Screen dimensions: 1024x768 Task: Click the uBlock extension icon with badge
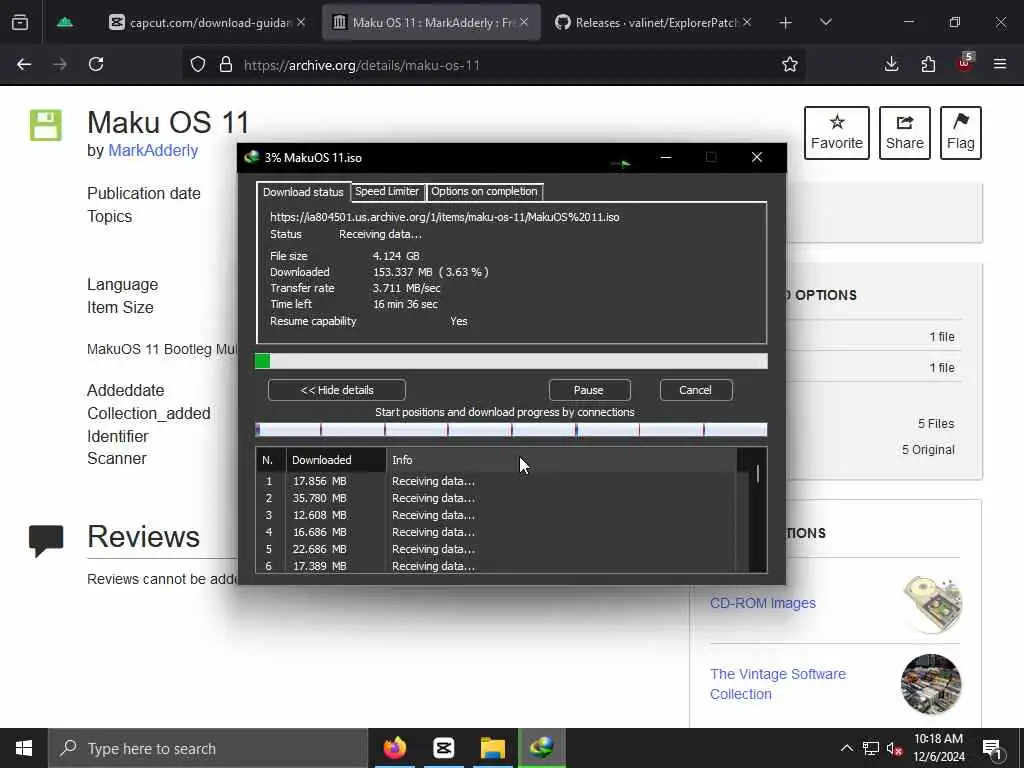point(965,63)
